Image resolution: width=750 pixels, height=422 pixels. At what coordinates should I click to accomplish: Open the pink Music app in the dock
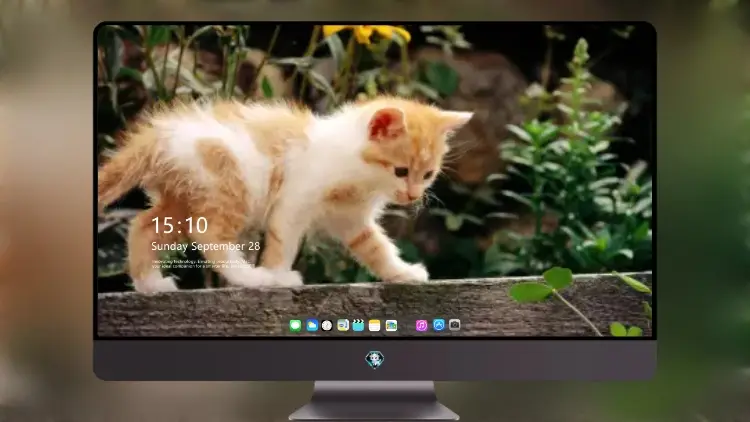421,325
